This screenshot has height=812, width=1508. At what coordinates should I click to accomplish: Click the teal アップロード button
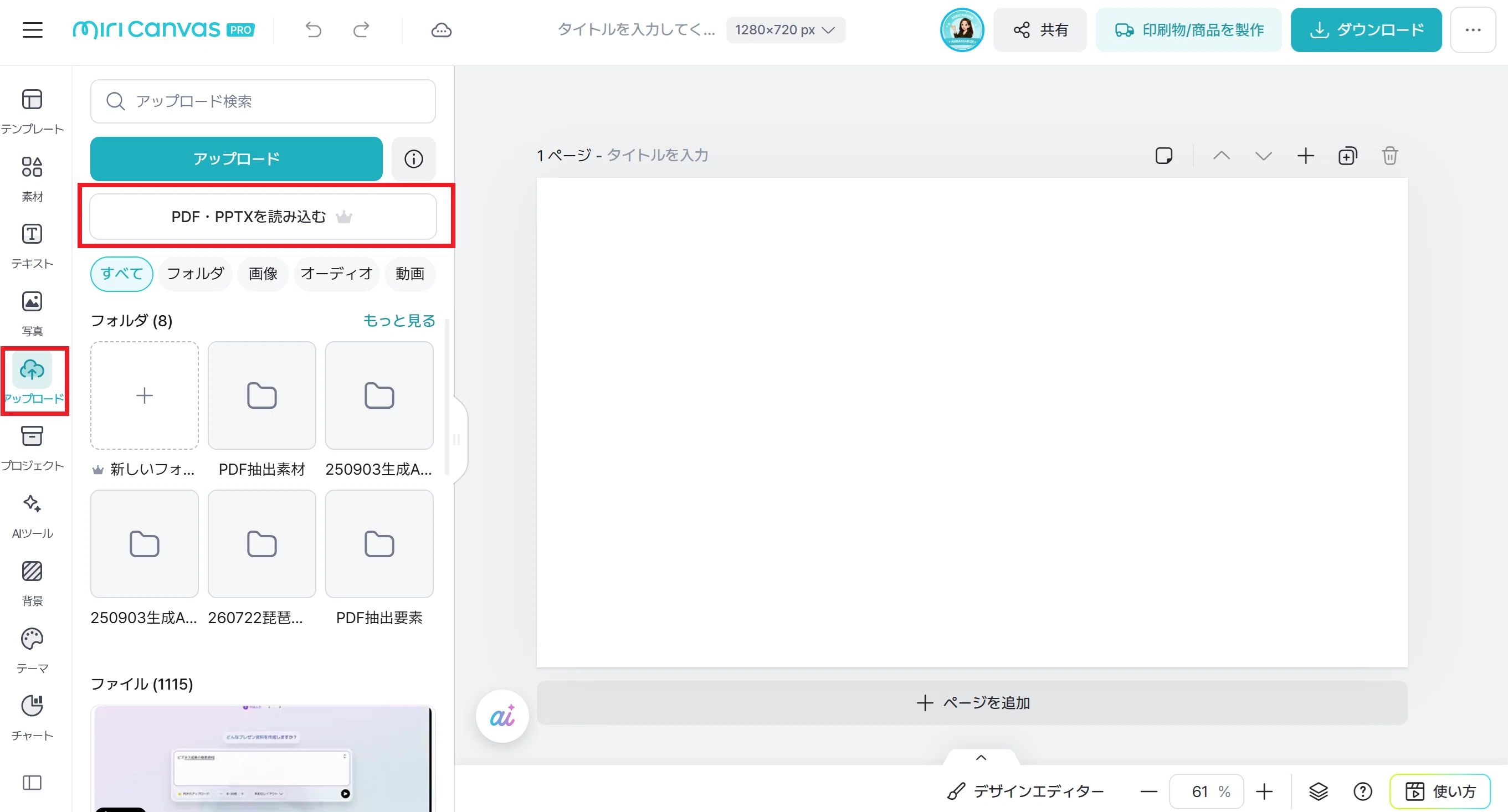pos(237,158)
